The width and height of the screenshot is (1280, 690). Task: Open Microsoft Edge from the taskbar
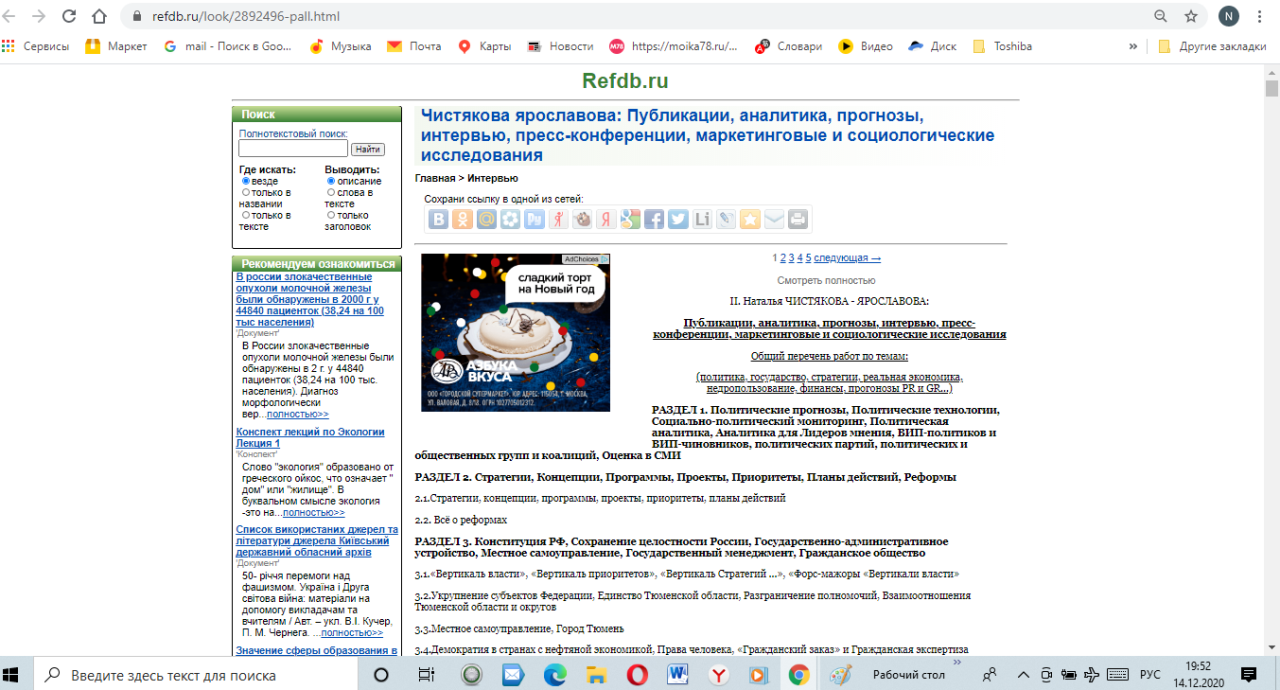point(555,674)
